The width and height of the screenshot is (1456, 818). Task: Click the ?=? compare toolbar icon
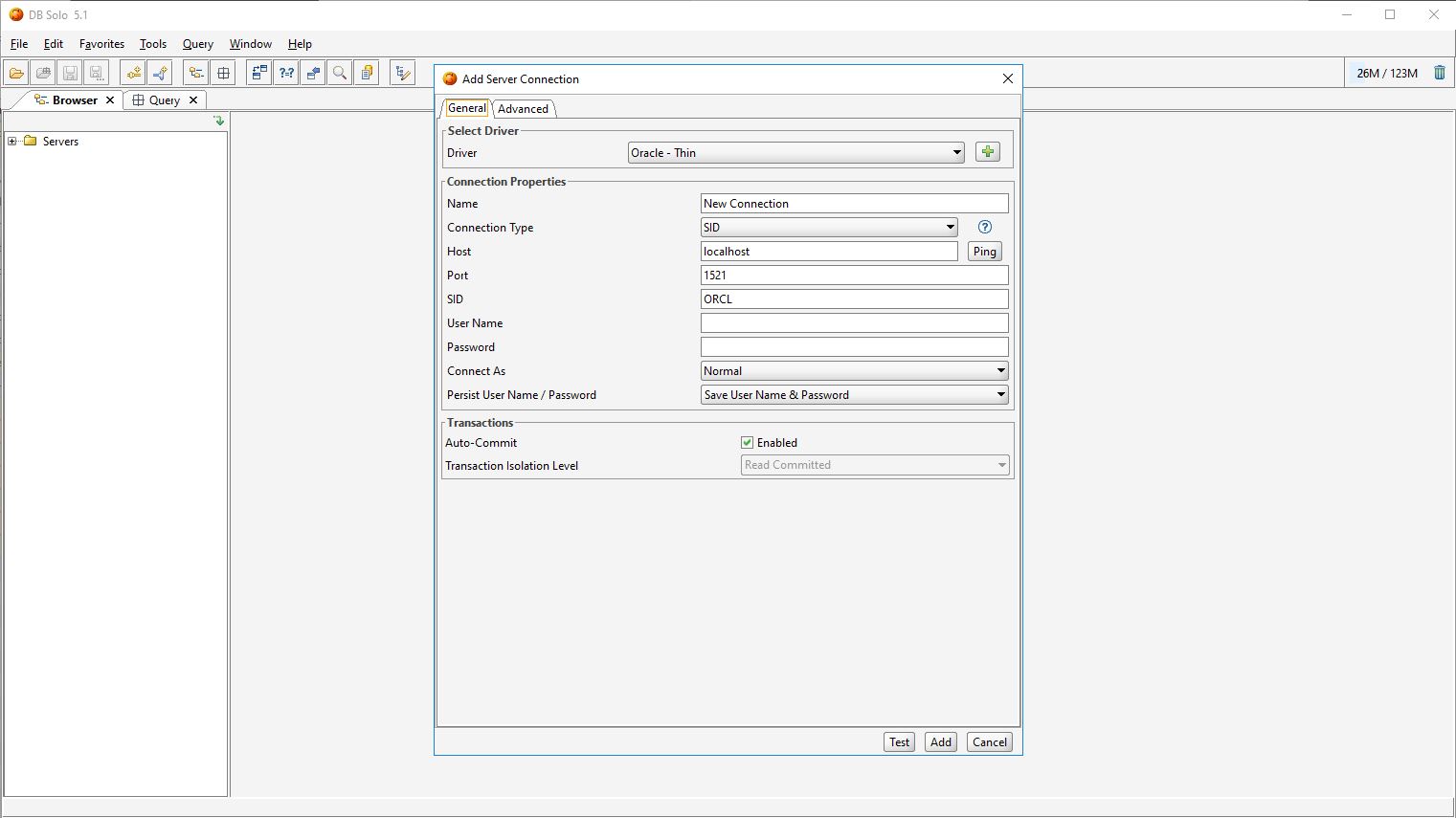[286, 73]
